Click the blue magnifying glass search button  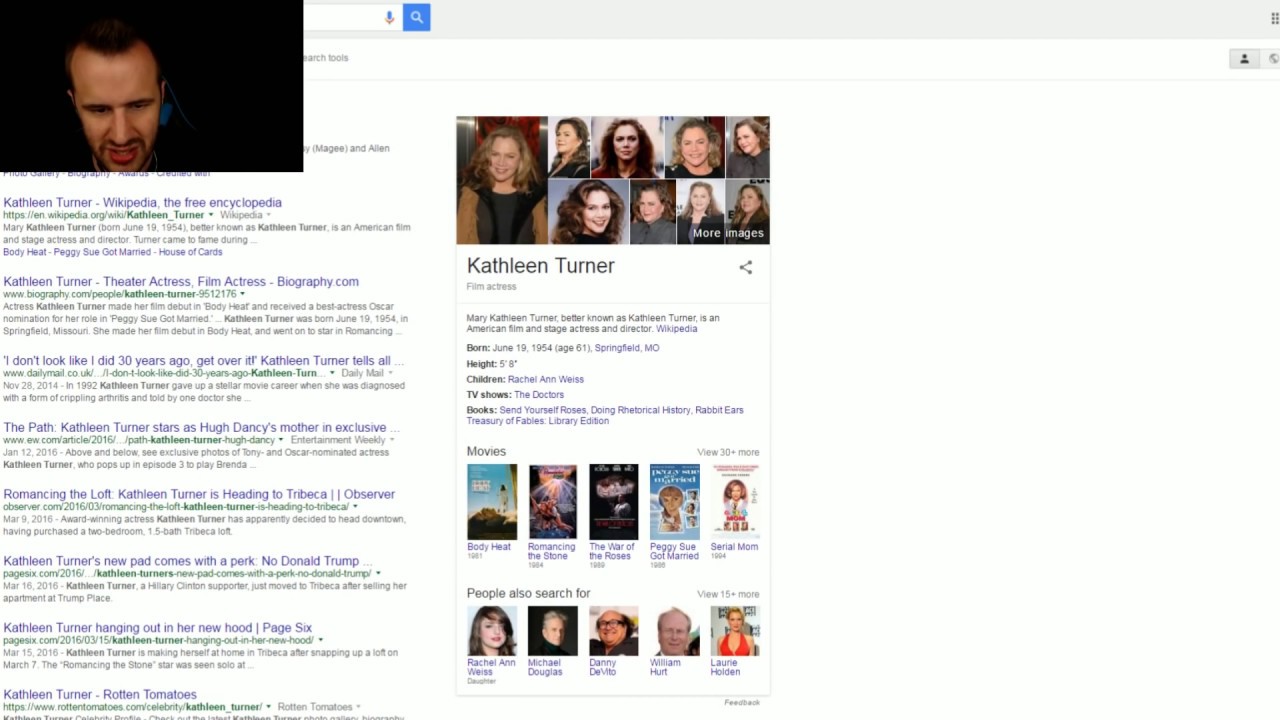point(417,17)
